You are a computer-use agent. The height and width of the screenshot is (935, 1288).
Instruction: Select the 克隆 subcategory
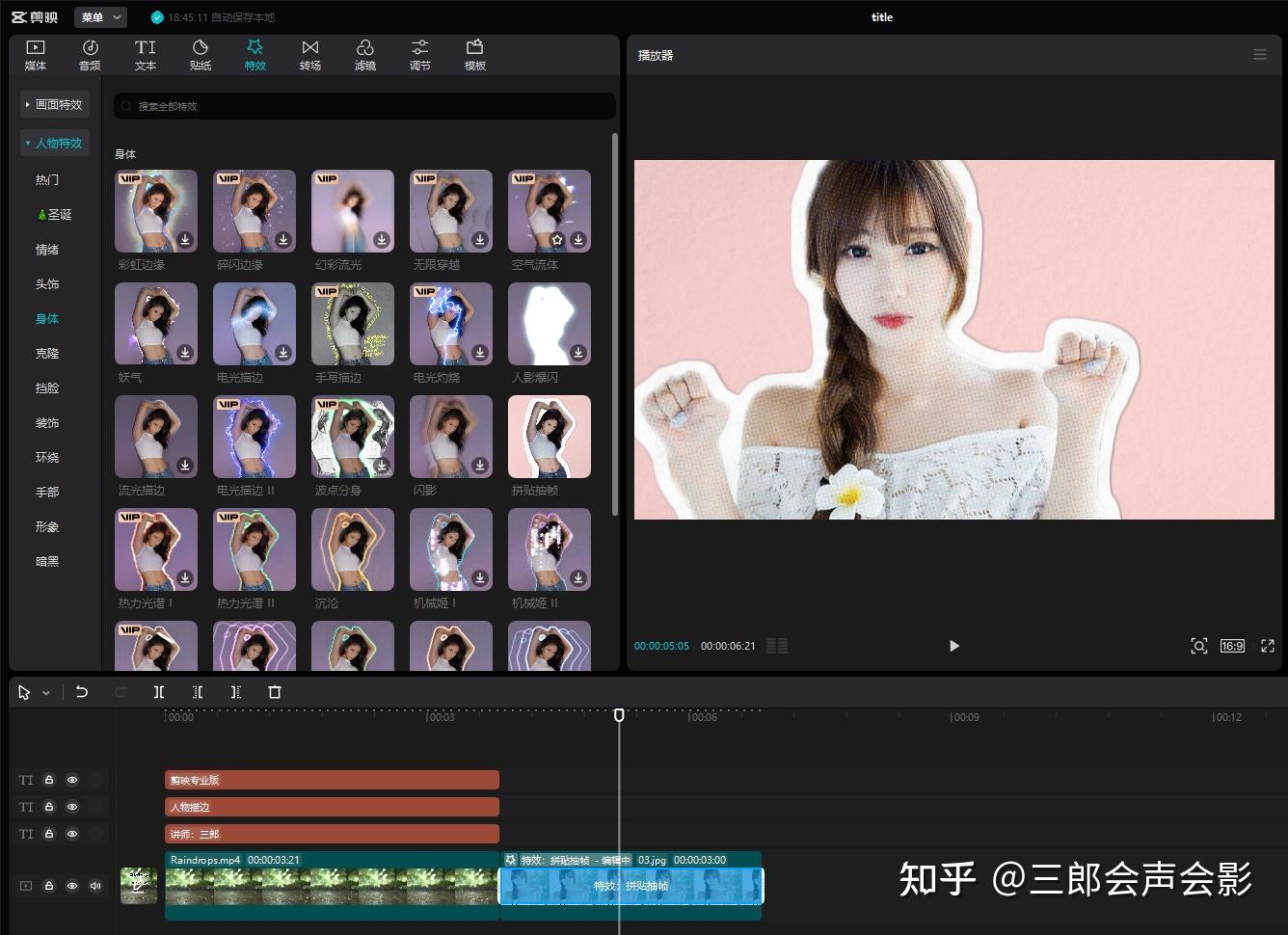(x=47, y=353)
